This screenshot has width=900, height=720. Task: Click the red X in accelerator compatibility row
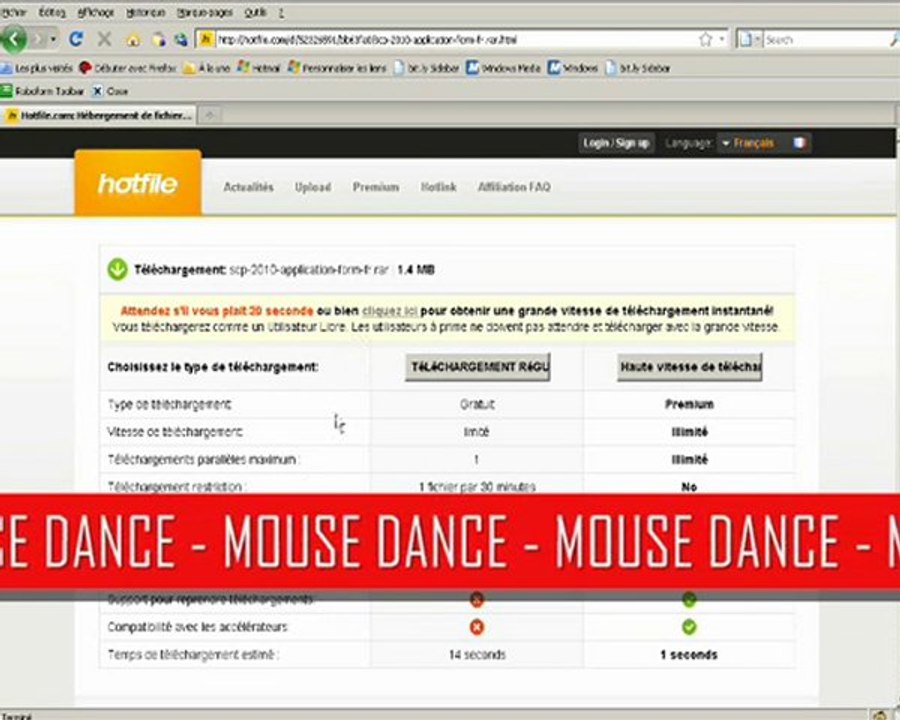point(476,627)
